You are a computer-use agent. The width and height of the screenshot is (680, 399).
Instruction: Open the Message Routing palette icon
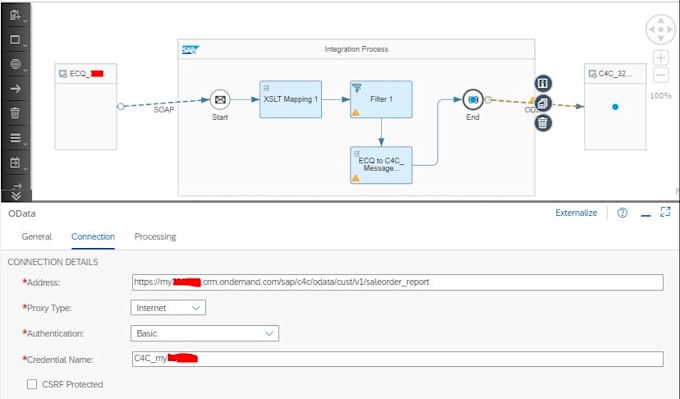[16, 186]
